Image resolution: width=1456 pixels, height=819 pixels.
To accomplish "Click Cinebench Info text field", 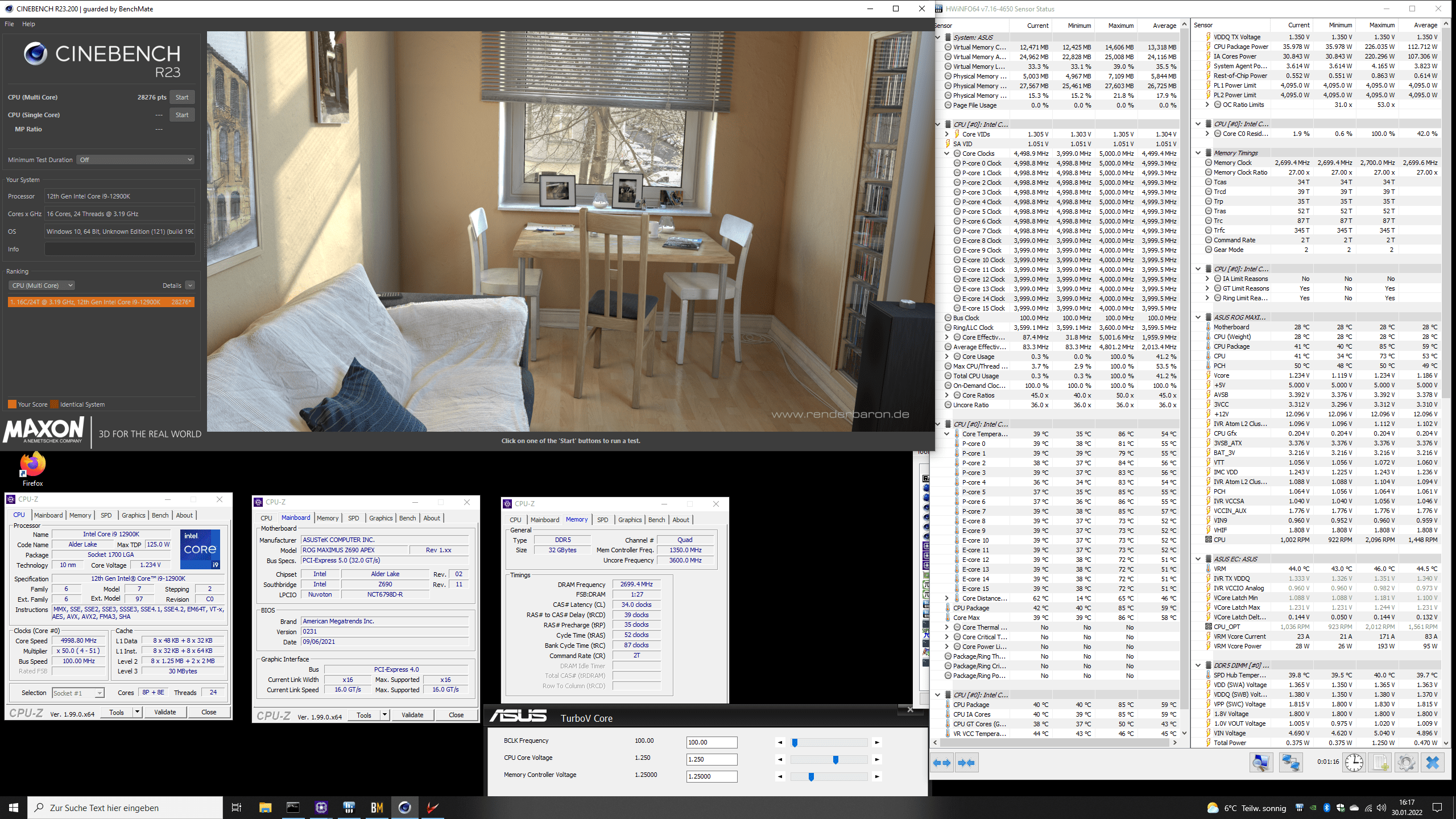I will coord(119,249).
